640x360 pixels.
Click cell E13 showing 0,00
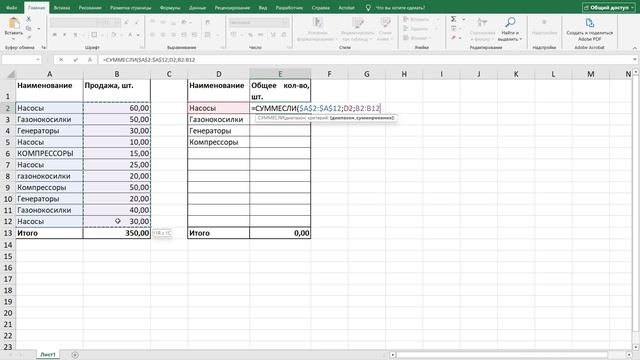point(280,233)
